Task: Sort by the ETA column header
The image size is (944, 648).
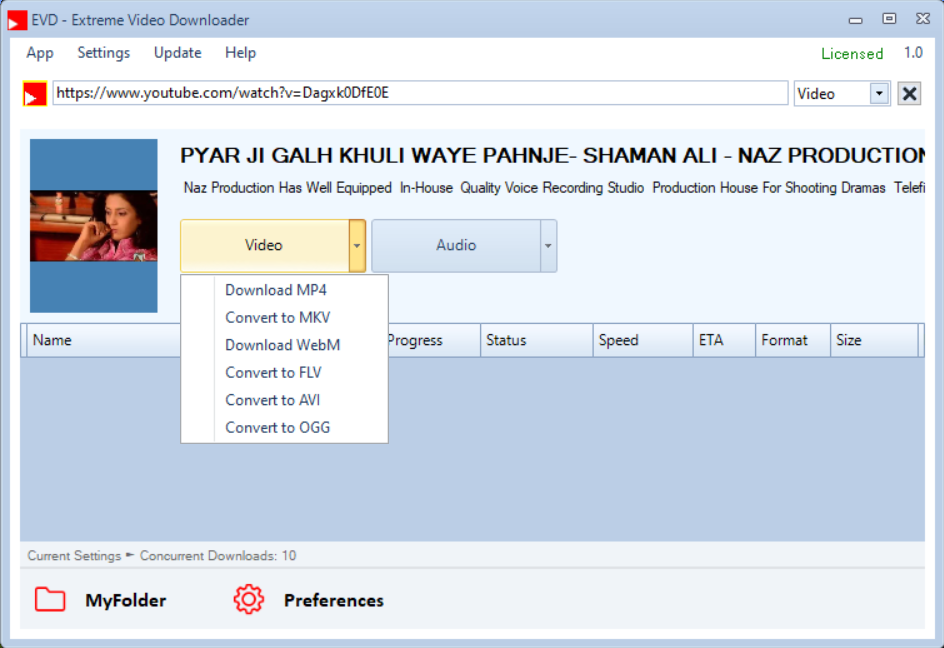Action: point(724,340)
